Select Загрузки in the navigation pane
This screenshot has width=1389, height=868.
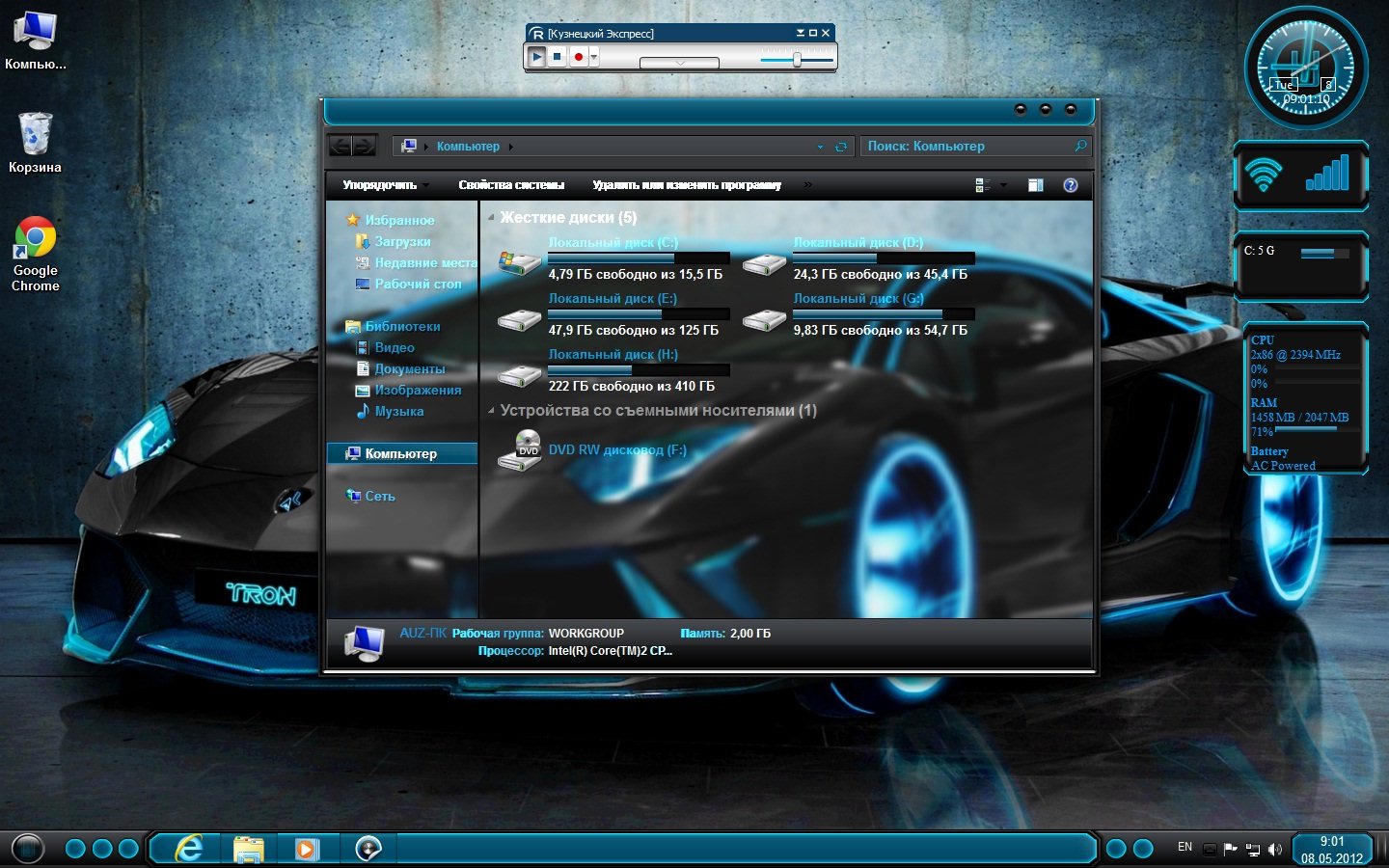tap(402, 242)
